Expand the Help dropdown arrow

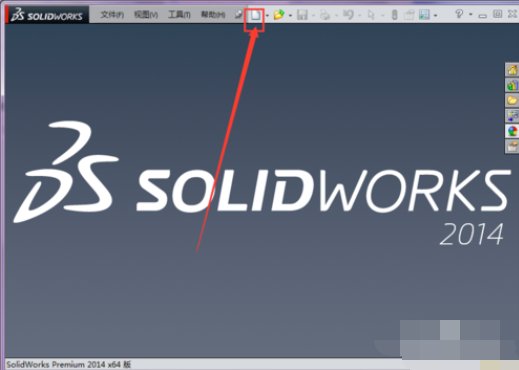coord(471,15)
